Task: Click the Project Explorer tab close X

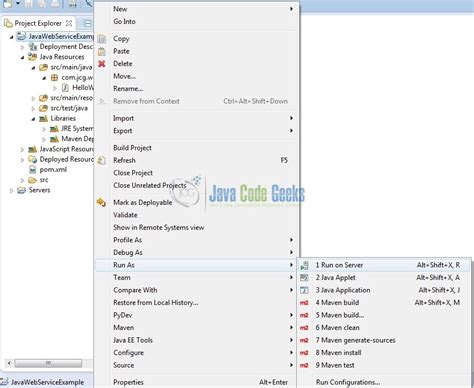Action: click(x=69, y=23)
